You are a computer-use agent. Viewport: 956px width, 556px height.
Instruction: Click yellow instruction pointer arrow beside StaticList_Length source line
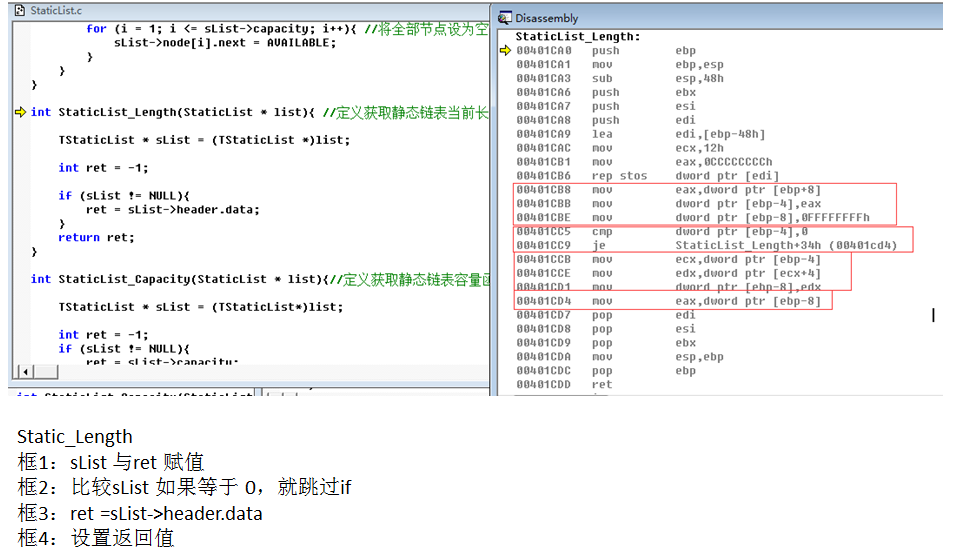[x=20, y=112]
